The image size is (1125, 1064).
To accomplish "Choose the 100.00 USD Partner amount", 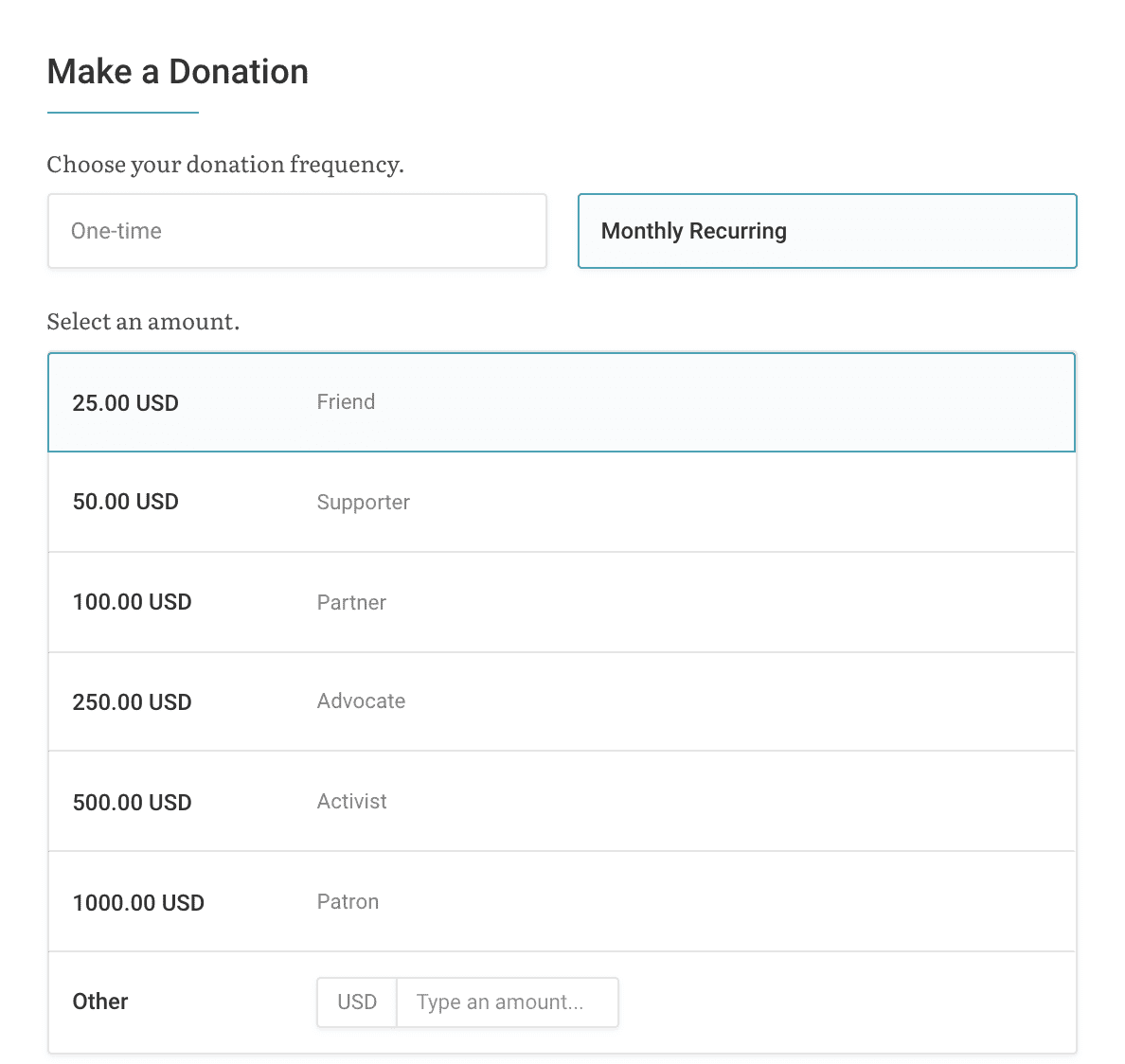I will (562, 602).
